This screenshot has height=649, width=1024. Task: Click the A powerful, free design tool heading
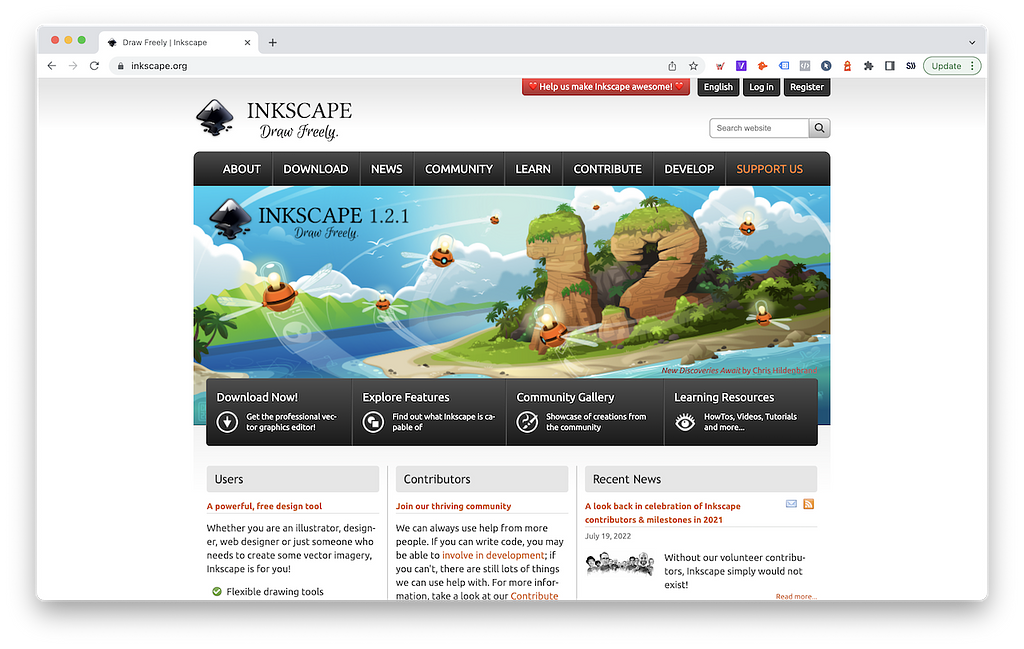point(264,506)
